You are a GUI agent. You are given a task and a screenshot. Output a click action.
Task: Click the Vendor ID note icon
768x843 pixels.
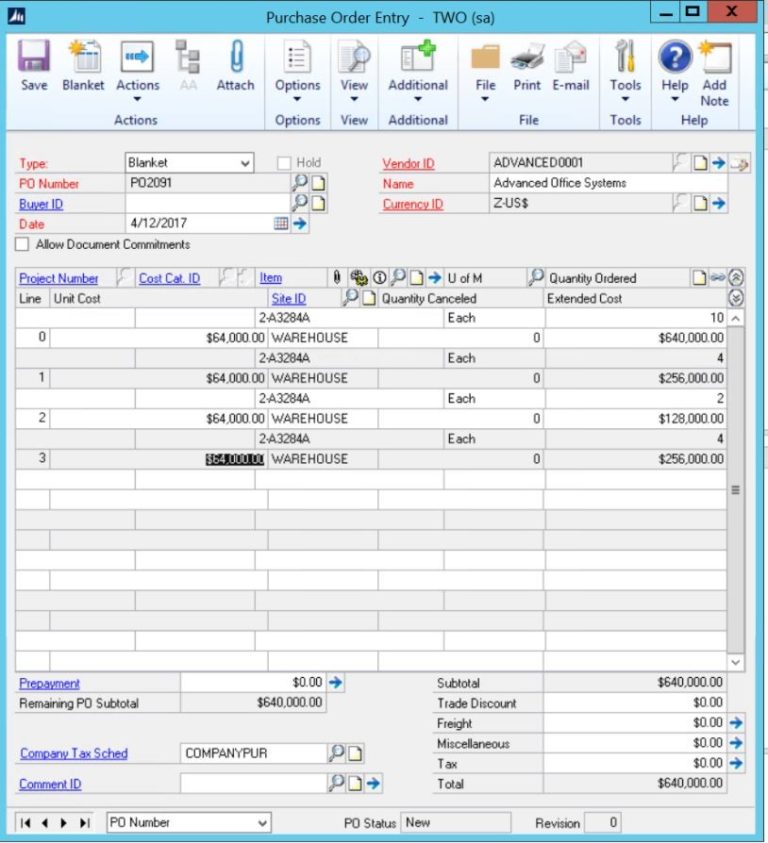700,163
